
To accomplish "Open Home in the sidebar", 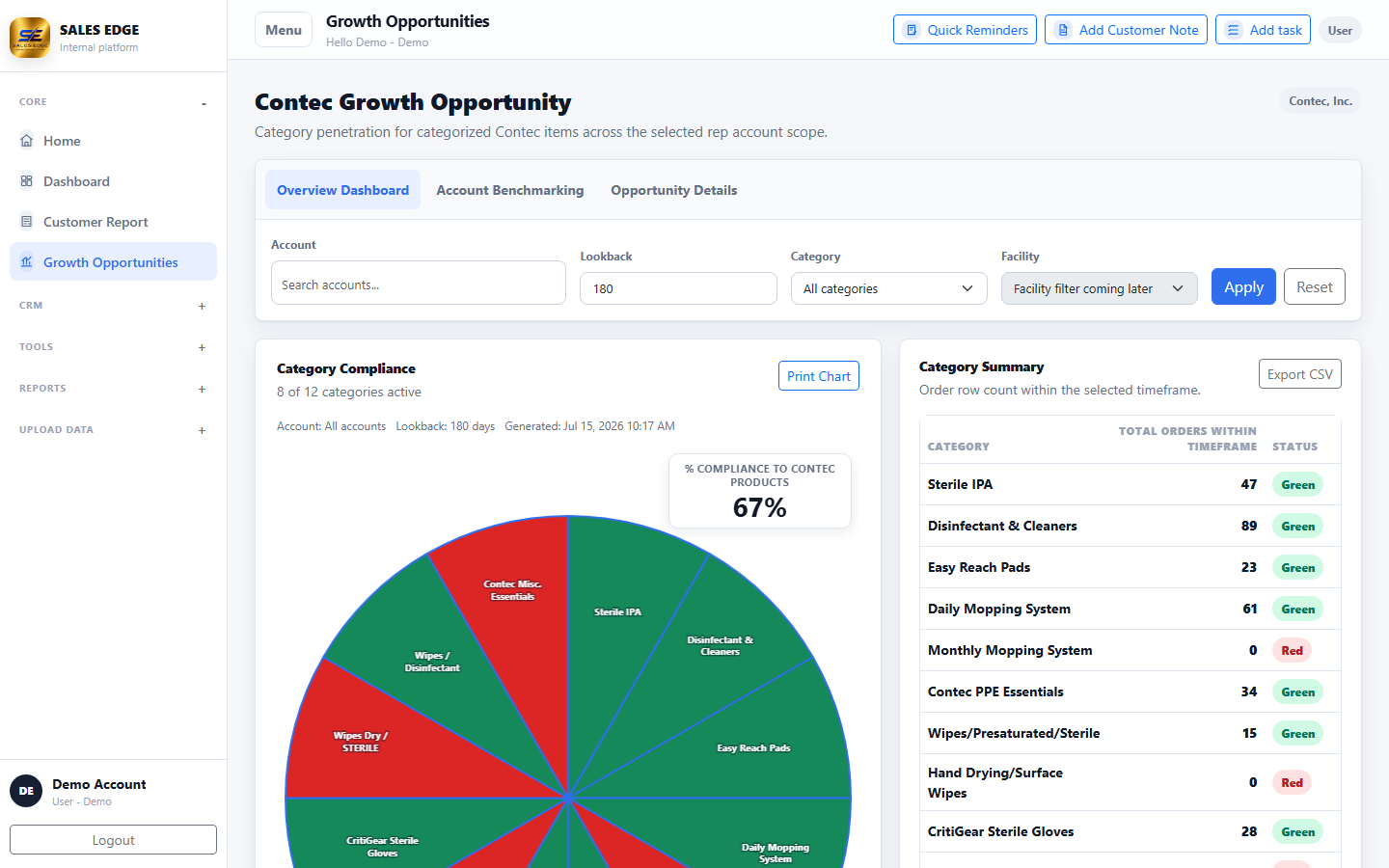I will tap(113, 141).
